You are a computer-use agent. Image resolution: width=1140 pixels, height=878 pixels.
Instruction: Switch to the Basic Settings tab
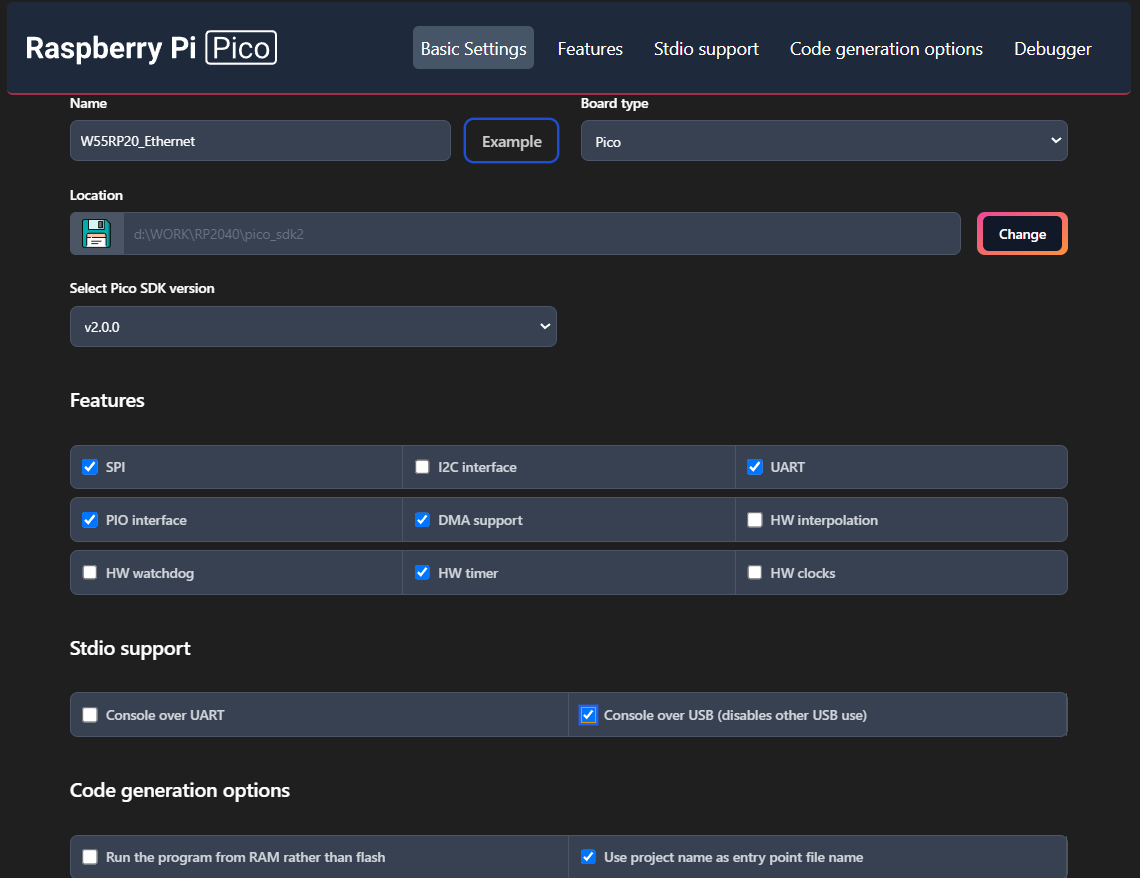(x=473, y=48)
